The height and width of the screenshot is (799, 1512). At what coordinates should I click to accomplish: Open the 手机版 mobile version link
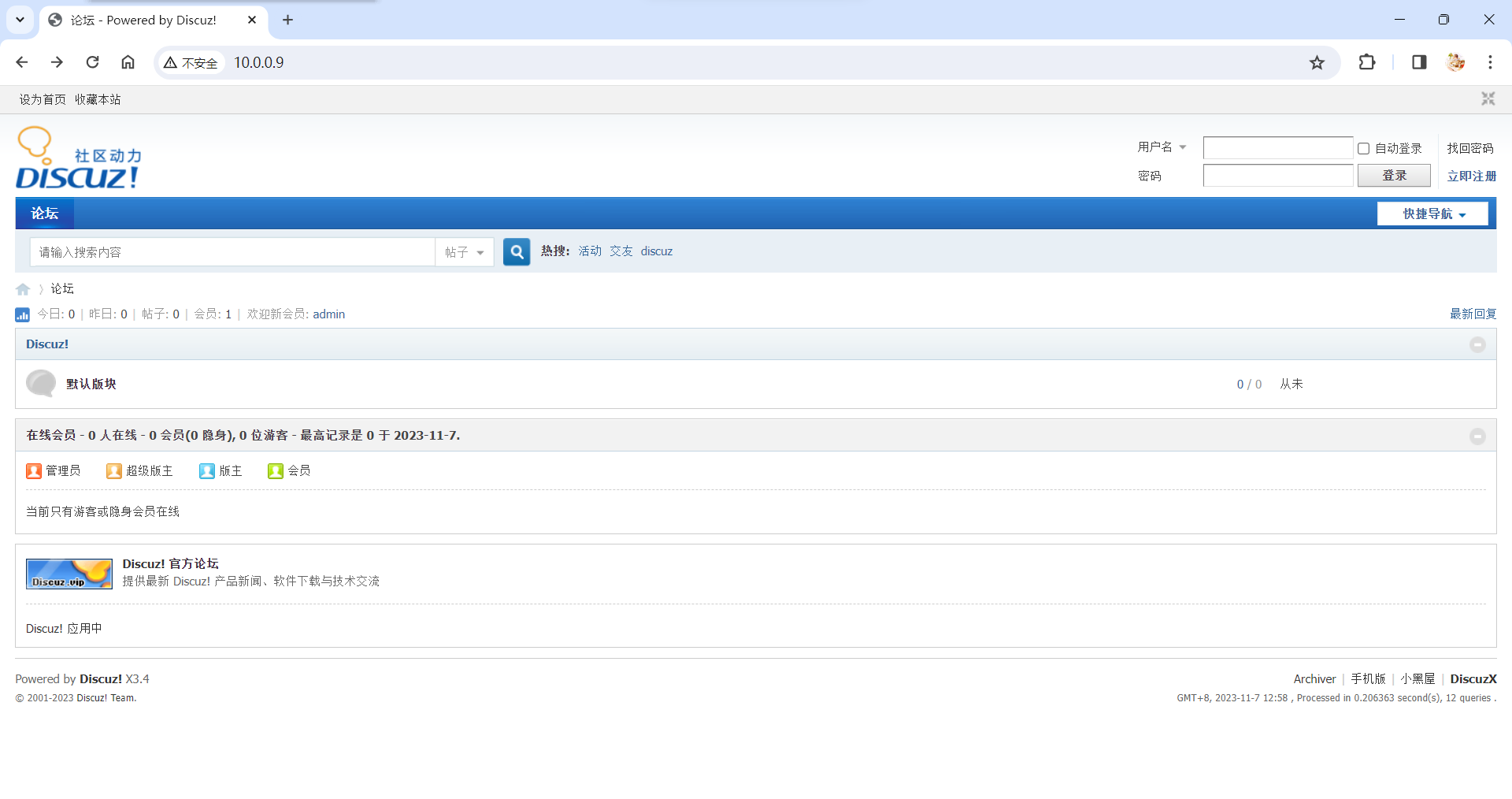[x=1368, y=679]
